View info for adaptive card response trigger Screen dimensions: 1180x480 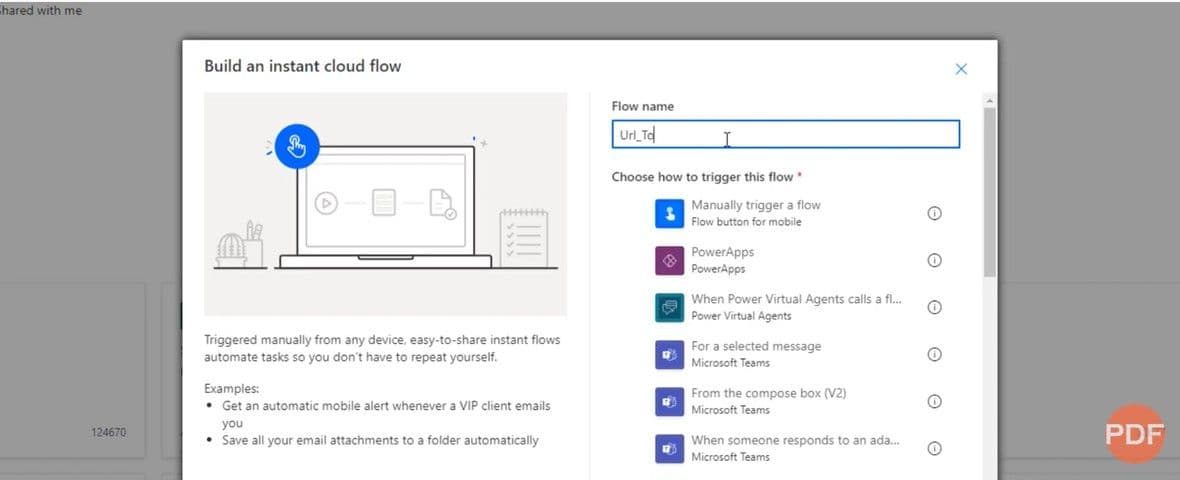tap(935, 448)
